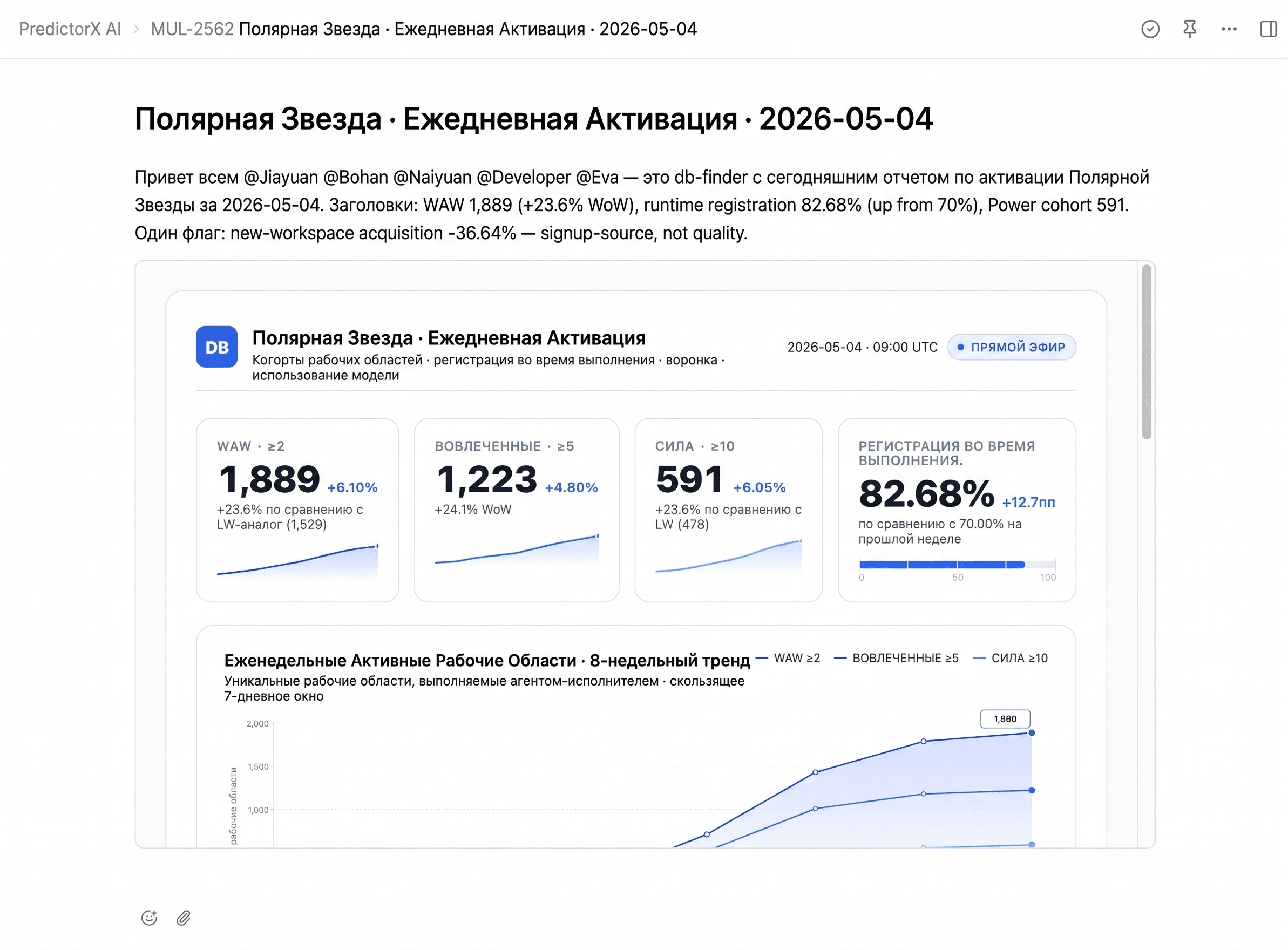Click the ПРЯМОЙ ЭФИР live badge
The width and height of the screenshot is (1288, 950).
tap(1012, 347)
